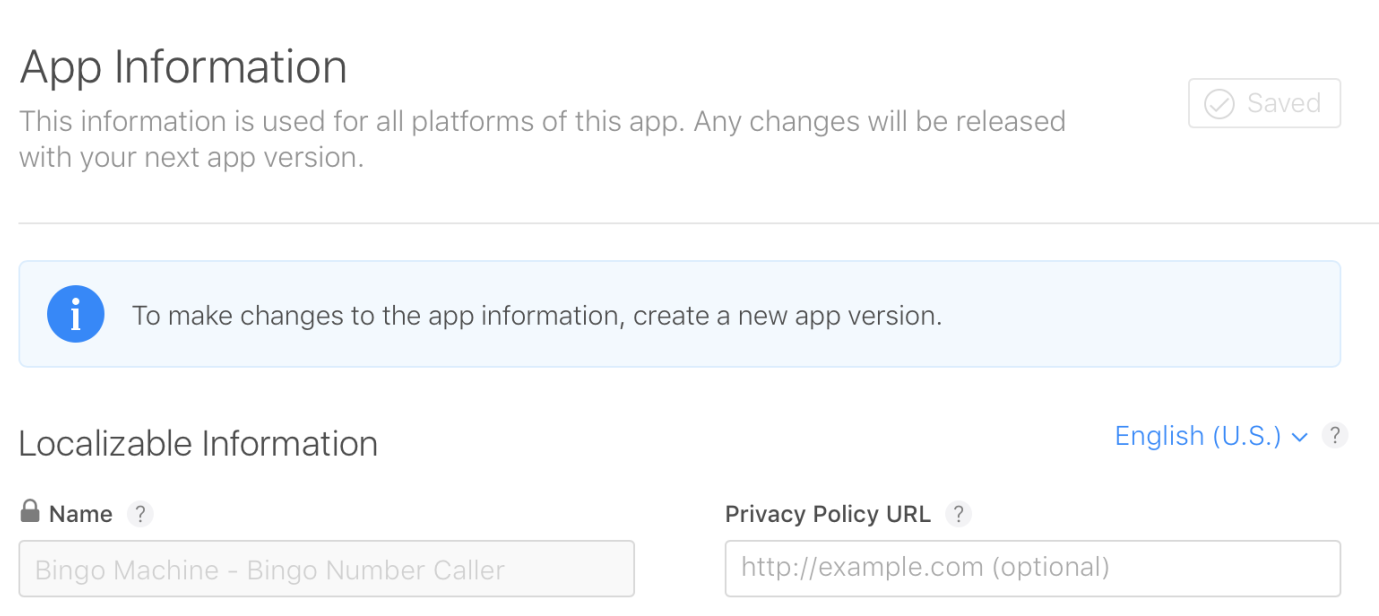Click the locked Name field showing Bingo Machine

(x=326, y=569)
